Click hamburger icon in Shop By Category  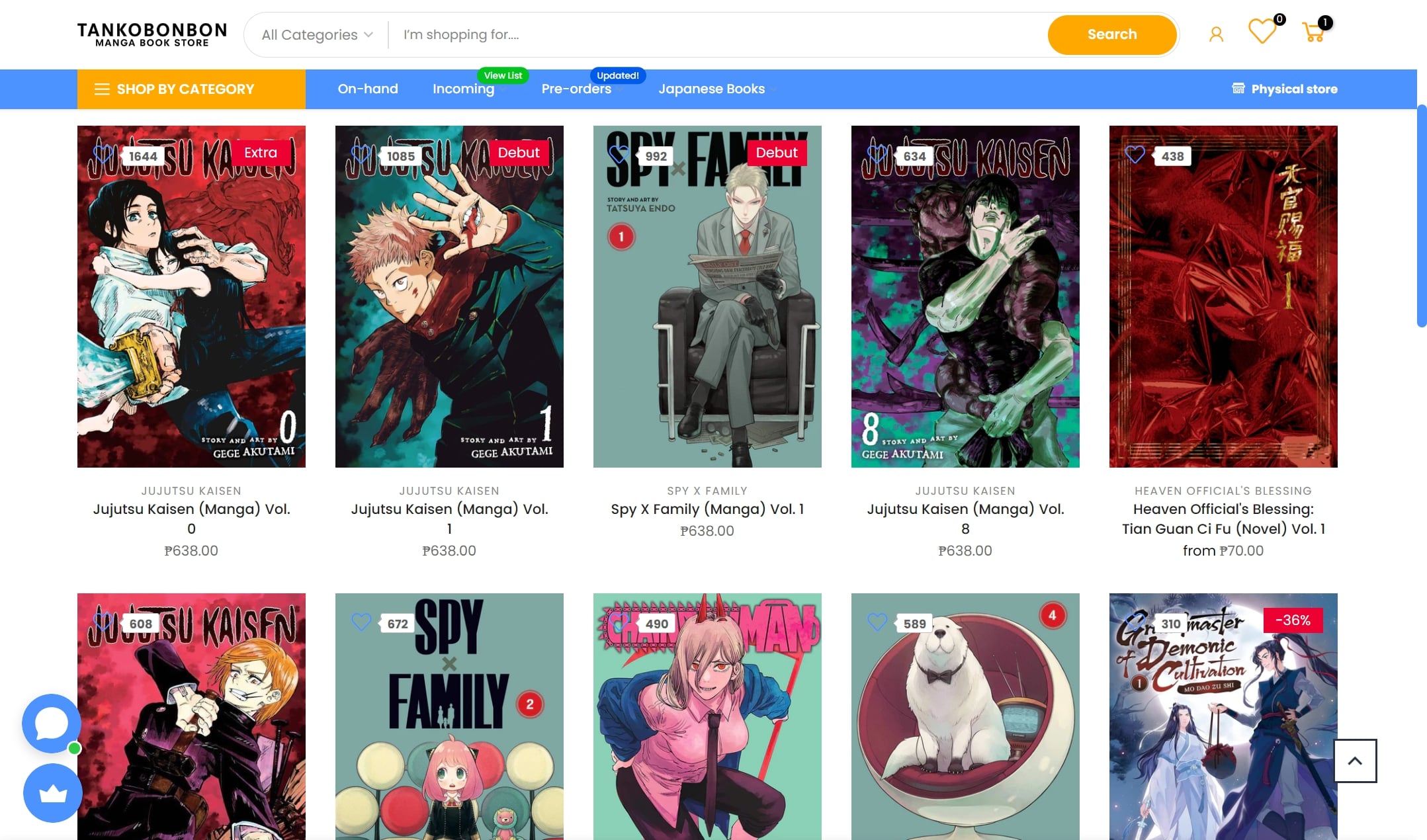click(102, 89)
